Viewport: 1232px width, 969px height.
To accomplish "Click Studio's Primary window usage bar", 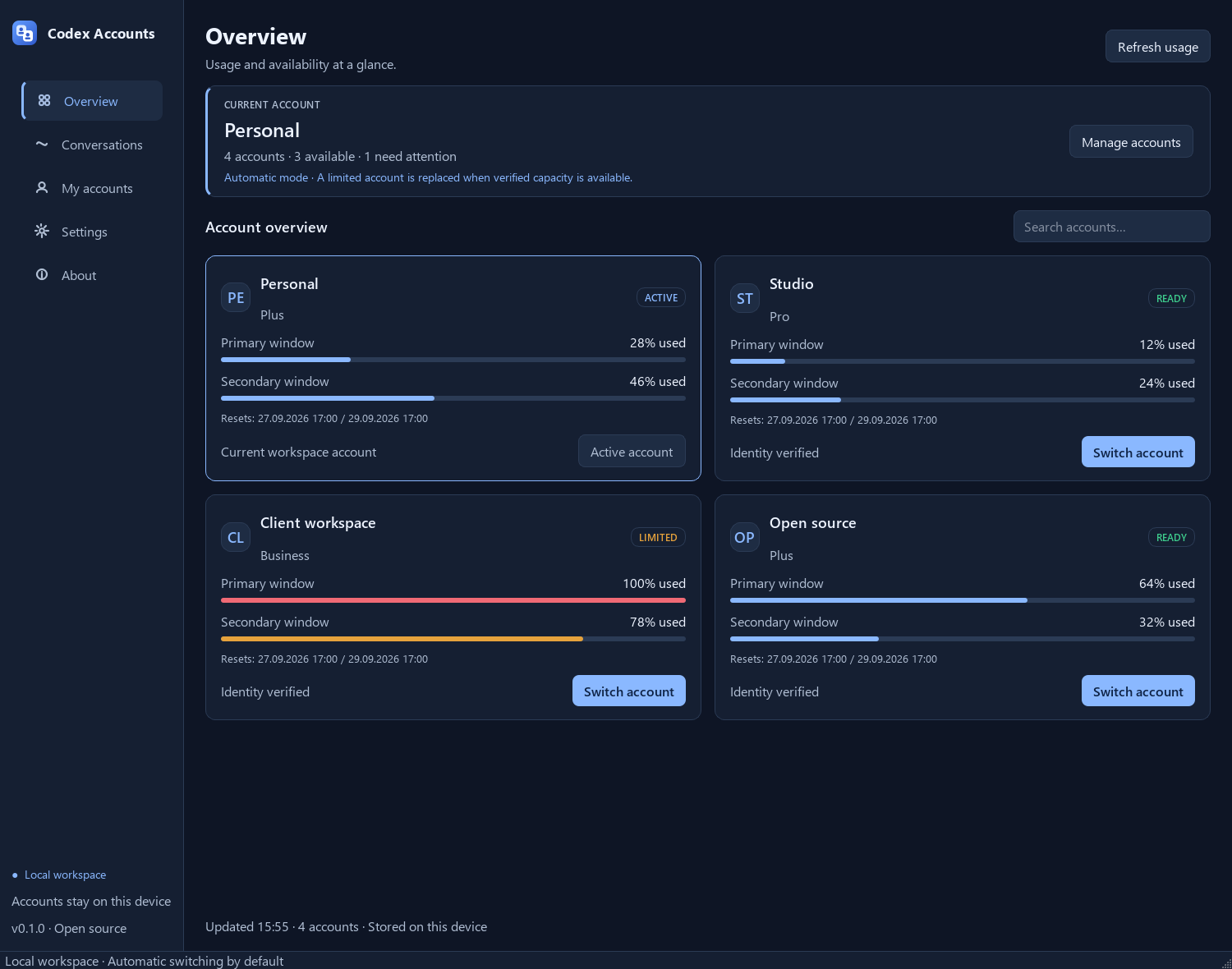I will (x=963, y=361).
